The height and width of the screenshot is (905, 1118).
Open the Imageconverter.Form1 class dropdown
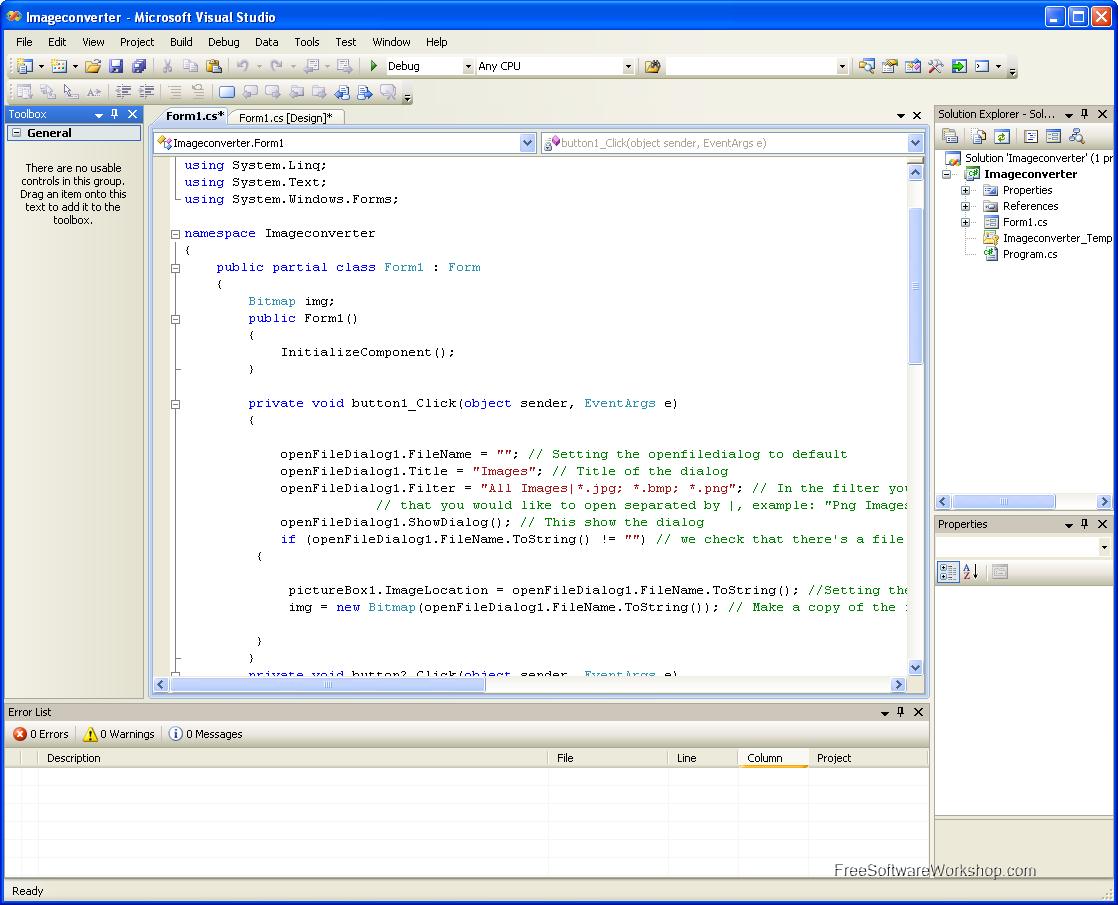(527, 143)
